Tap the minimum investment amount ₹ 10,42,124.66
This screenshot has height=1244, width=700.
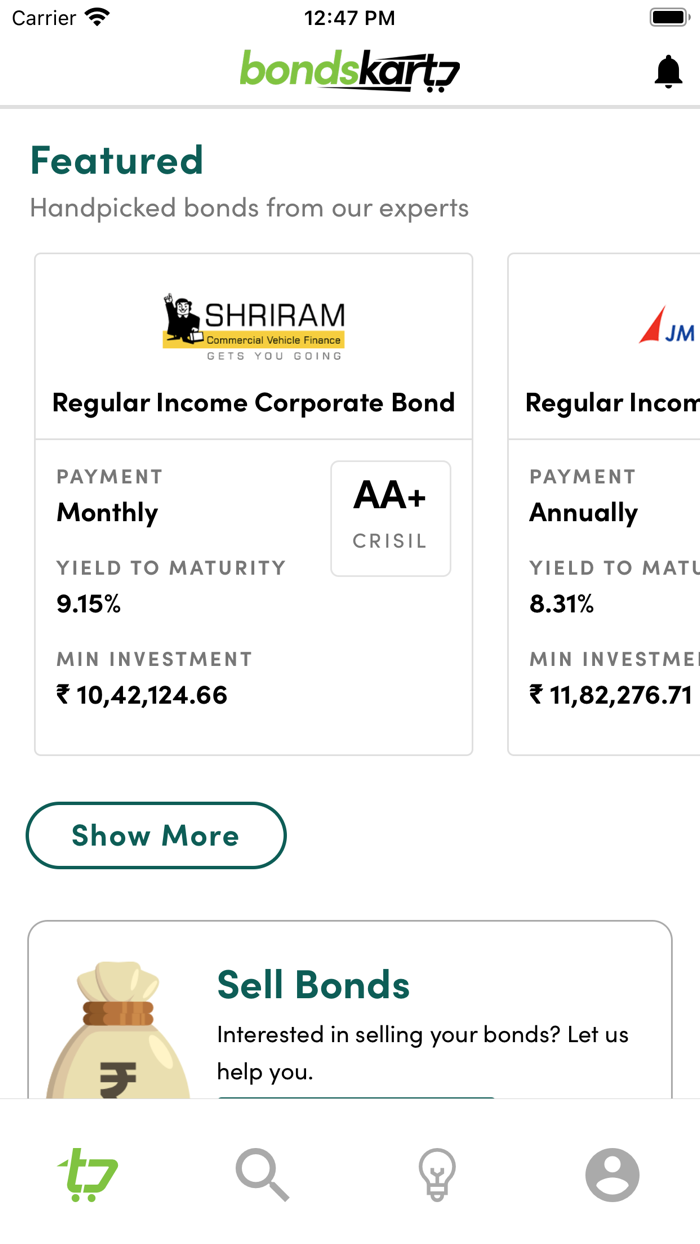(140, 695)
